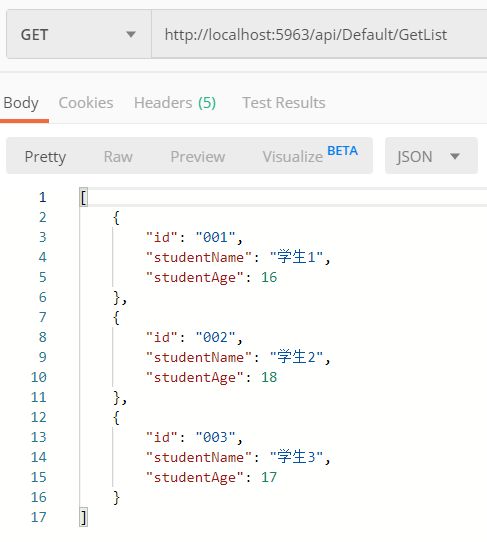This screenshot has width=487, height=542.
Task: Select the Visualize BETA view
Action: point(310,155)
